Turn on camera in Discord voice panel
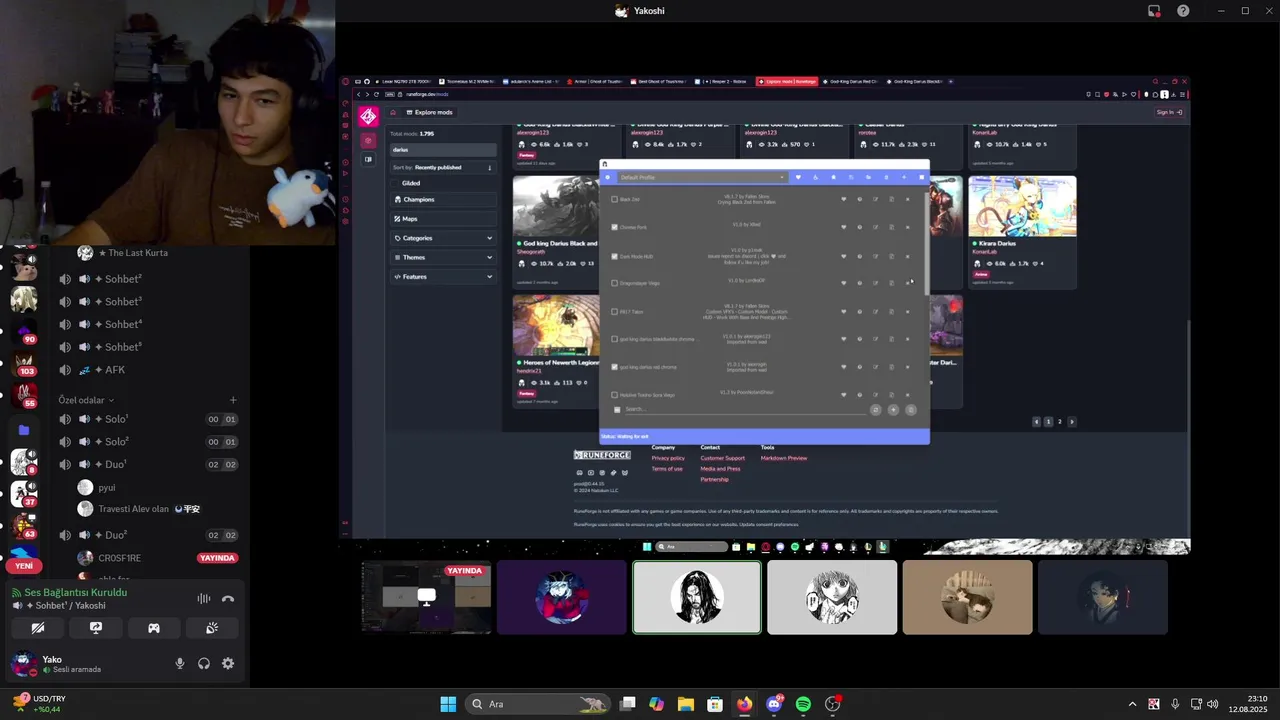 (x=38, y=628)
